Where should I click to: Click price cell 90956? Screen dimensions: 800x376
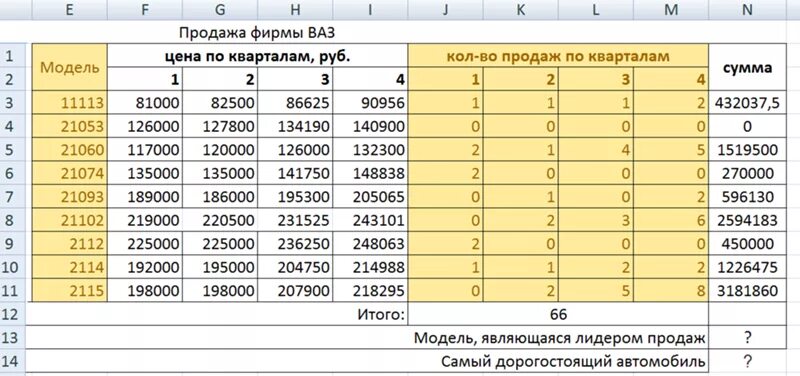point(370,103)
